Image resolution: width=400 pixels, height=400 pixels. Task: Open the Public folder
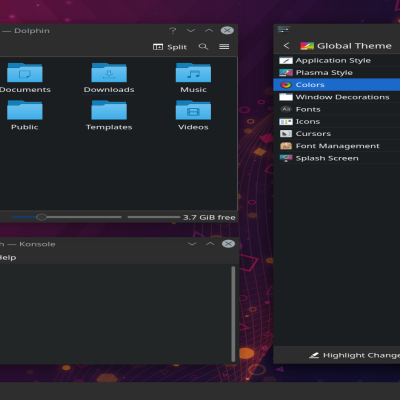[25, 115]
